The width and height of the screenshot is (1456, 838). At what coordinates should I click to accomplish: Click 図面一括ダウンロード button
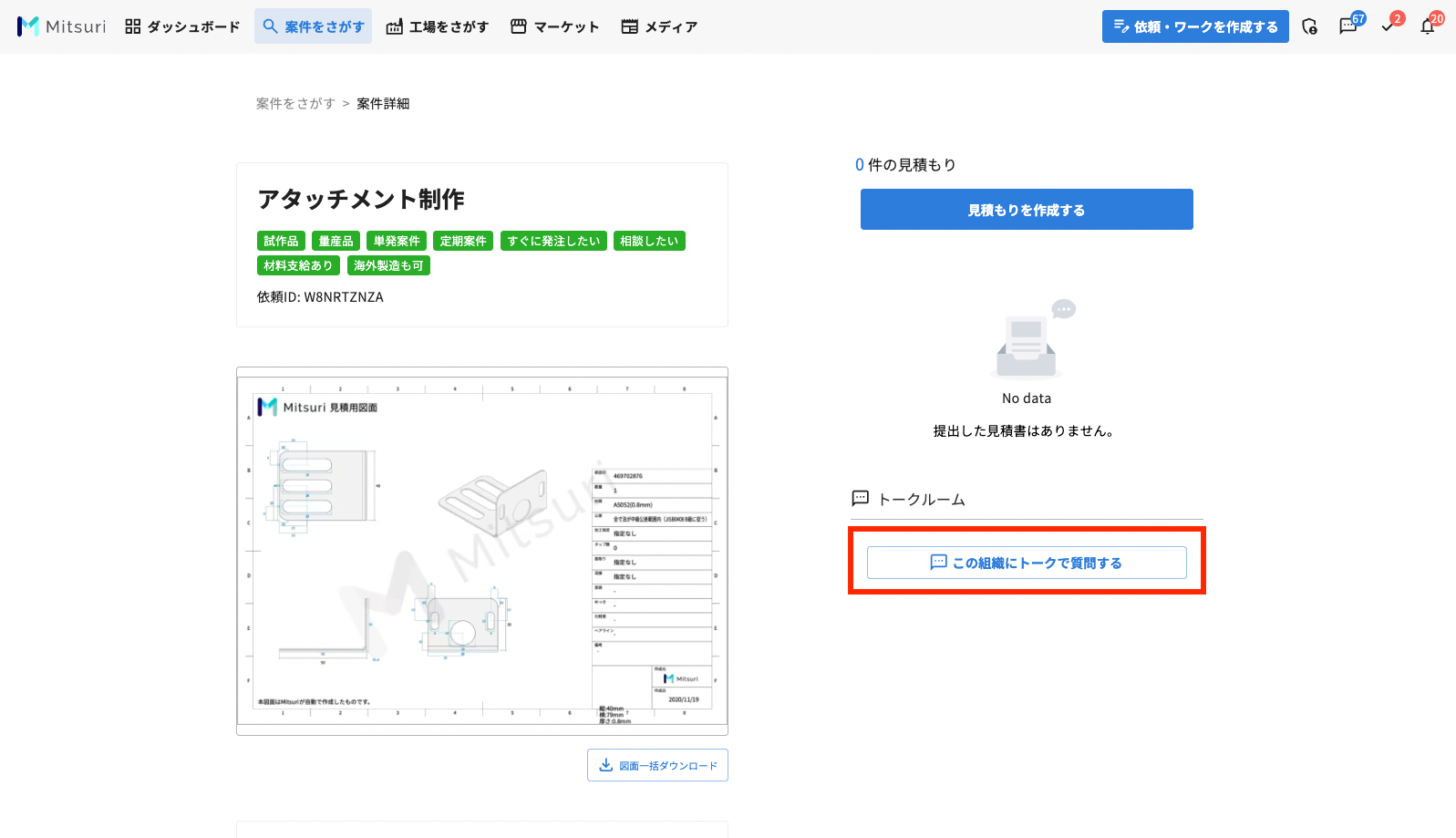pyautogui.click(x=657, y=765)
